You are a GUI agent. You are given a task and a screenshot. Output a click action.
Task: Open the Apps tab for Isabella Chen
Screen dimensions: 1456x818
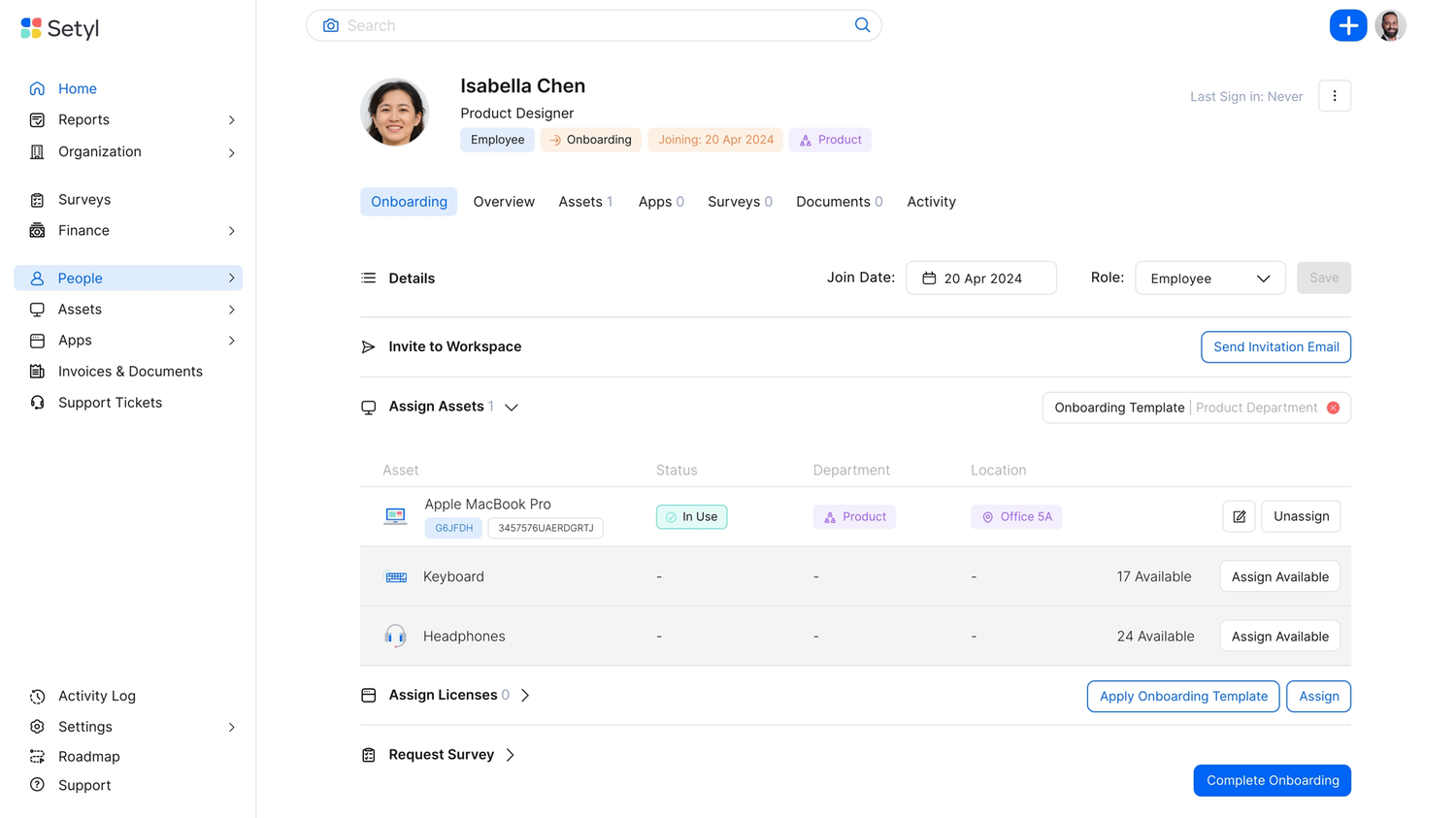654,201
